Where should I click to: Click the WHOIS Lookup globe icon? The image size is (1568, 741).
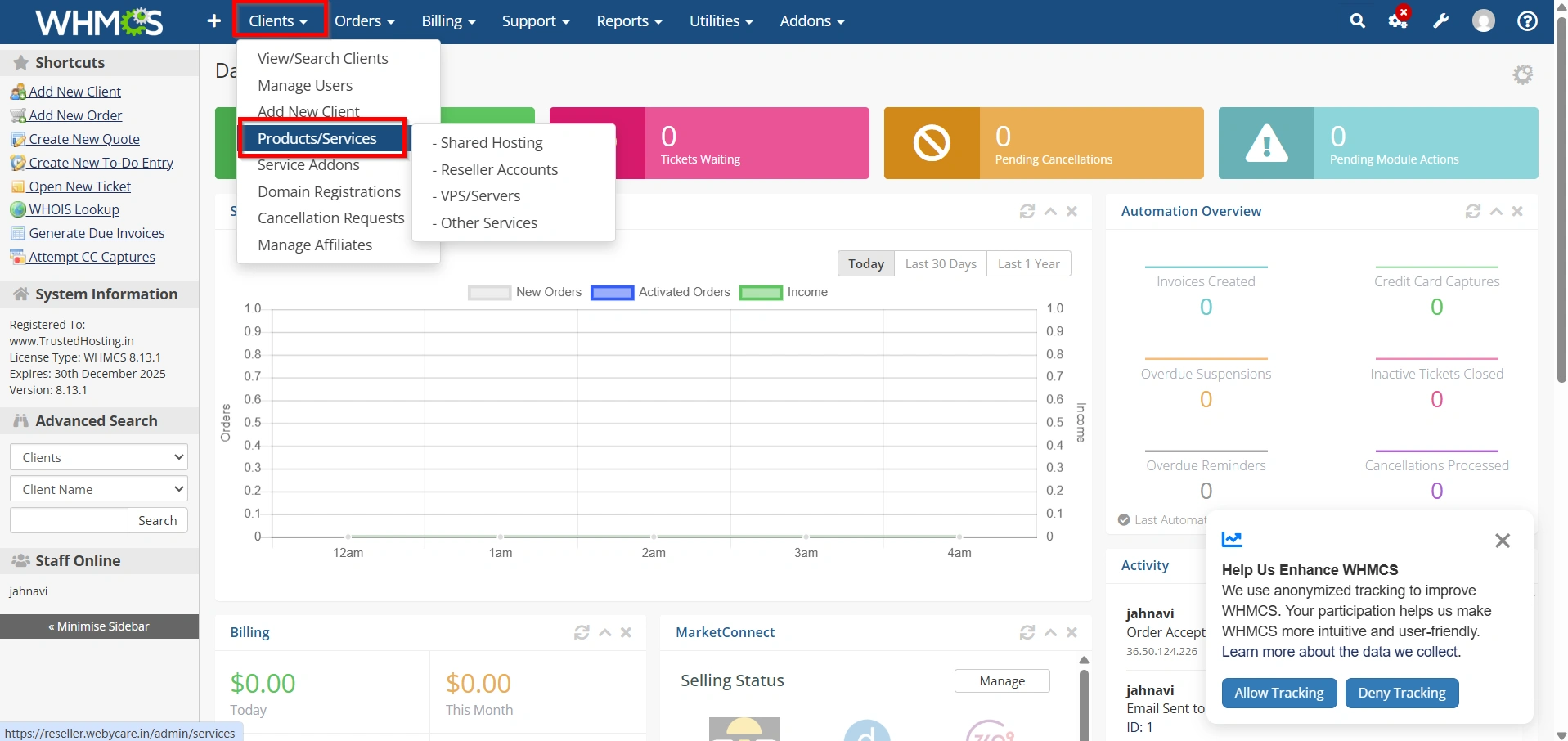(18, 210)
